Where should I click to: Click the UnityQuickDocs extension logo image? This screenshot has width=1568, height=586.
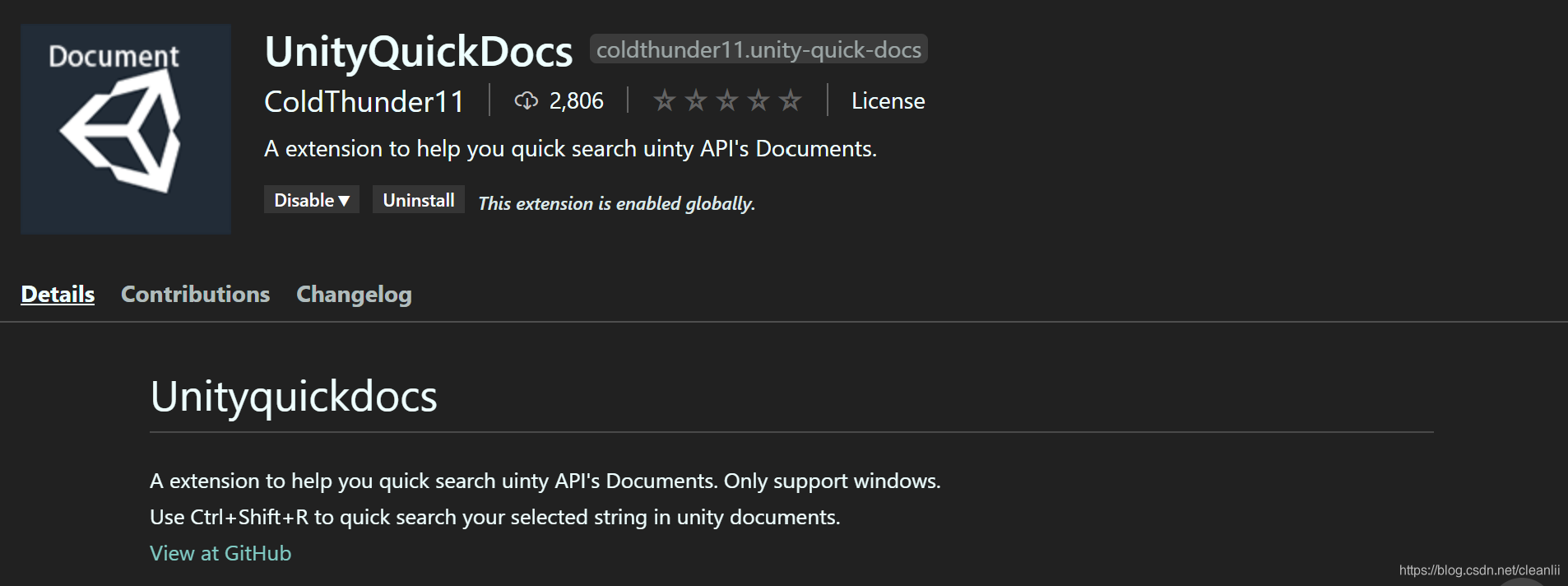pos(126,129)
